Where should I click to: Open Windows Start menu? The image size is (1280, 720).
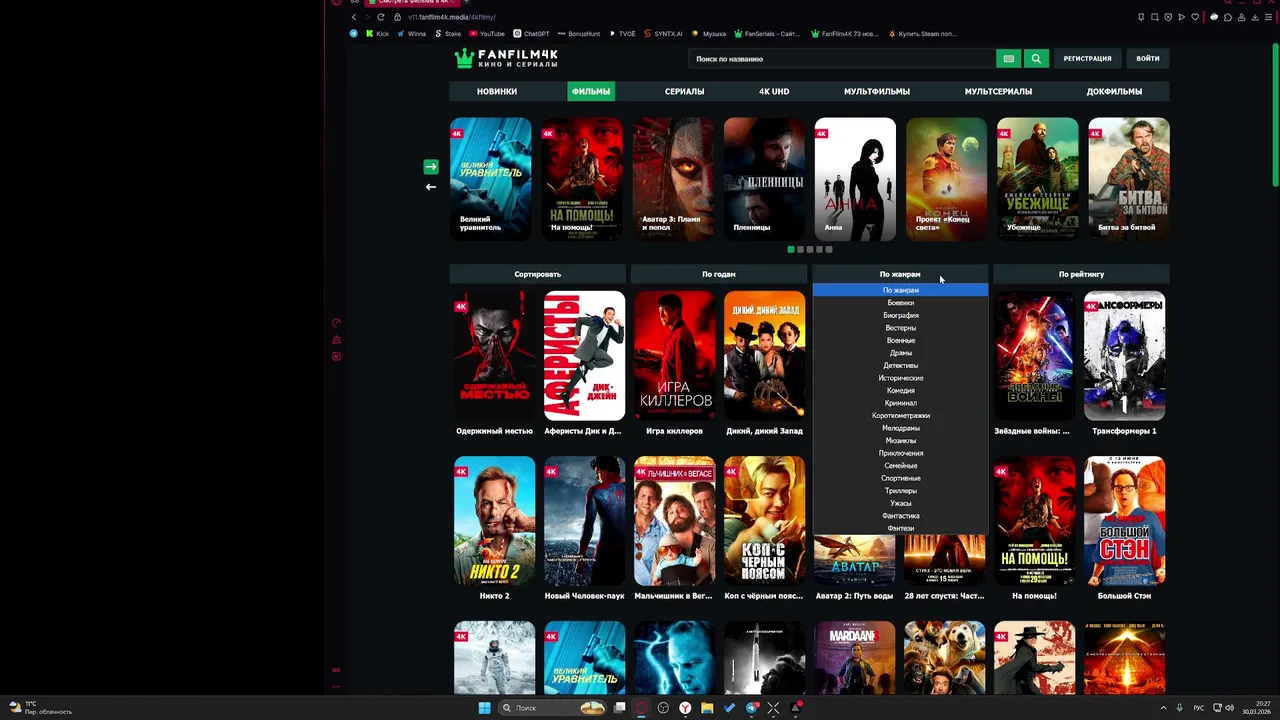(x=485, y=708)
